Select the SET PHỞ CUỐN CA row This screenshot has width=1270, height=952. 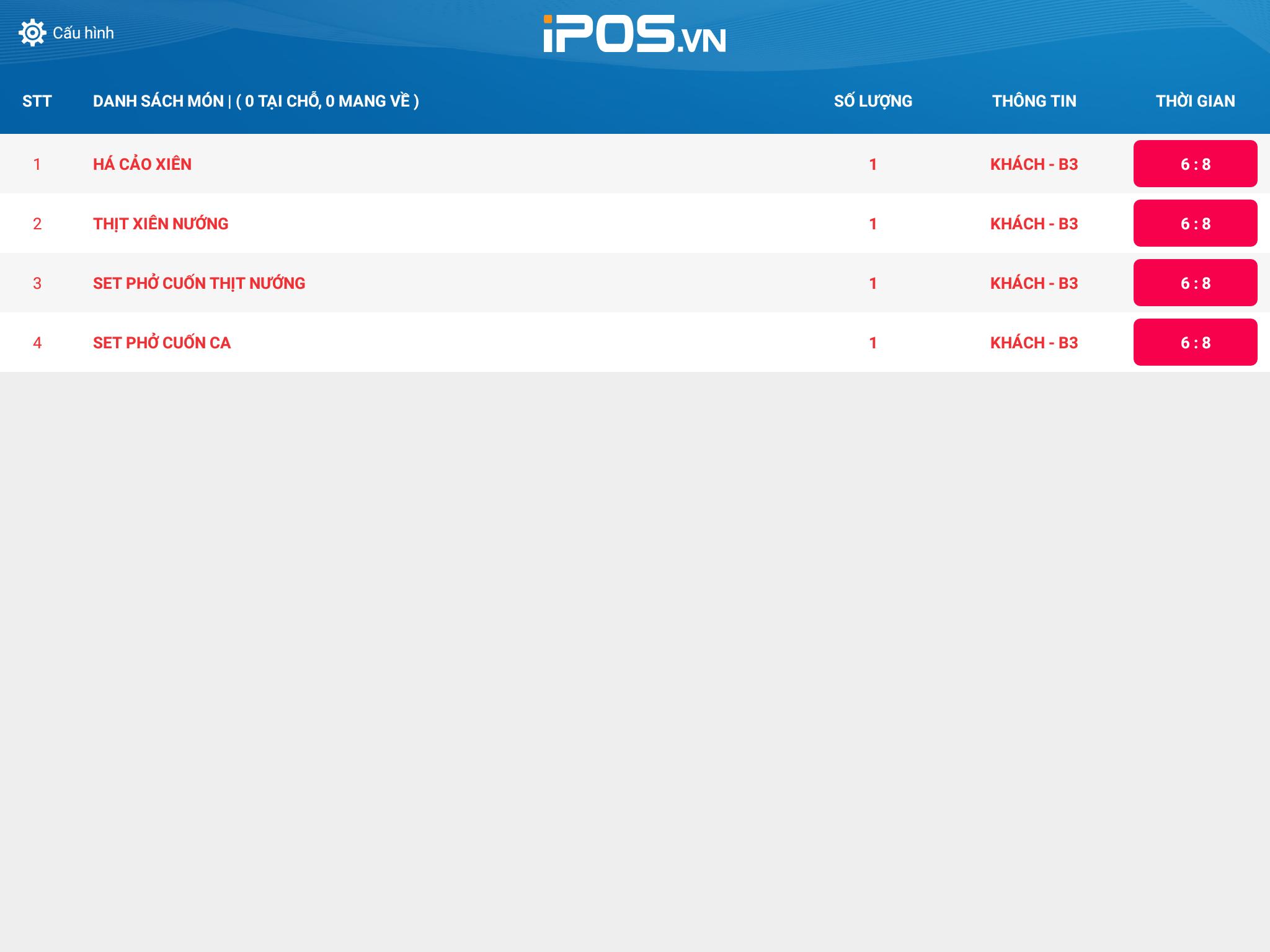tap(635, 342)
